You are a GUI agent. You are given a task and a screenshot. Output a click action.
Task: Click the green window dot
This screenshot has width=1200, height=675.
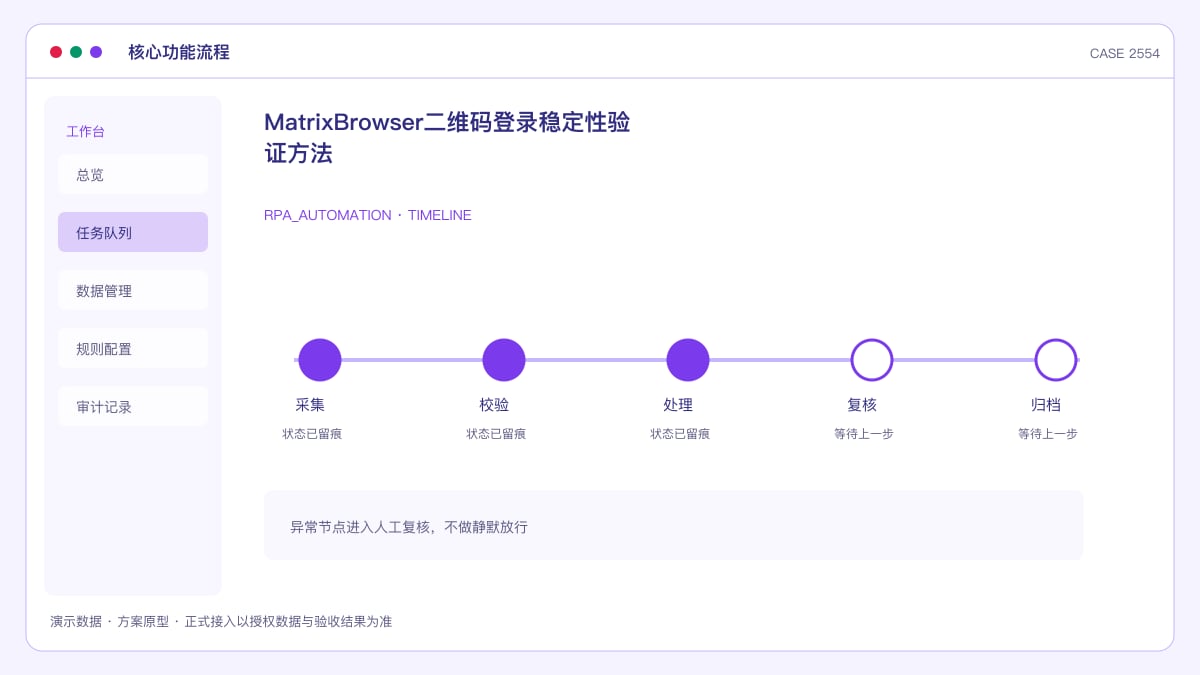76,52
